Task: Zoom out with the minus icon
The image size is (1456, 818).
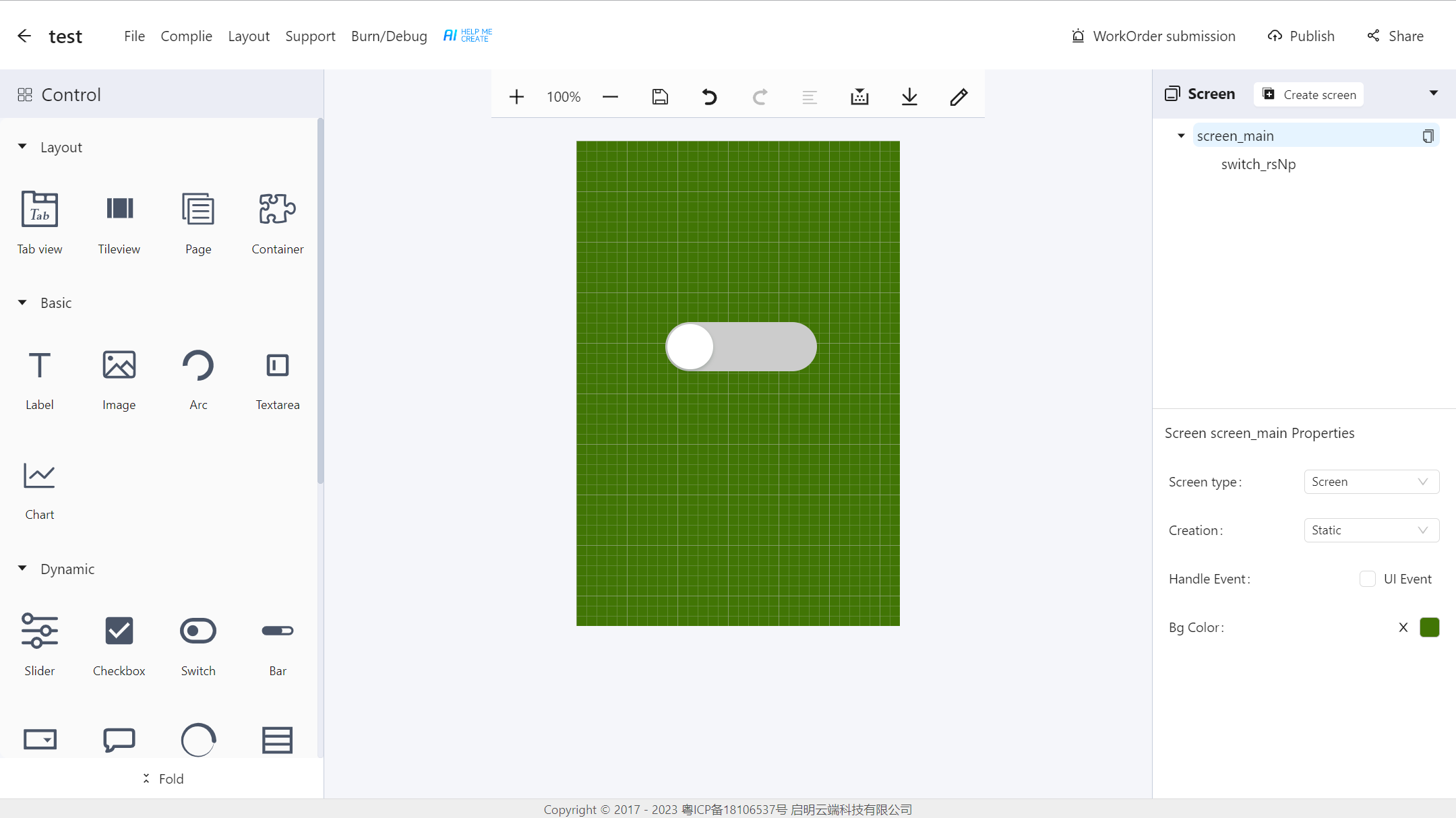Action: point(610,97)
